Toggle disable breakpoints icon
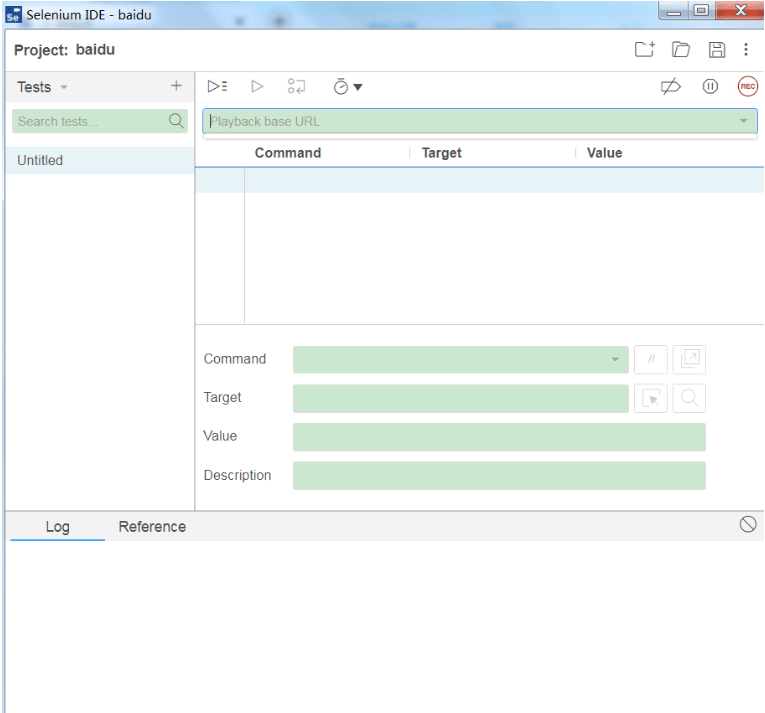The width and height of the screenshot is (765, 713). pyautogui.click(x=670, y=86)
